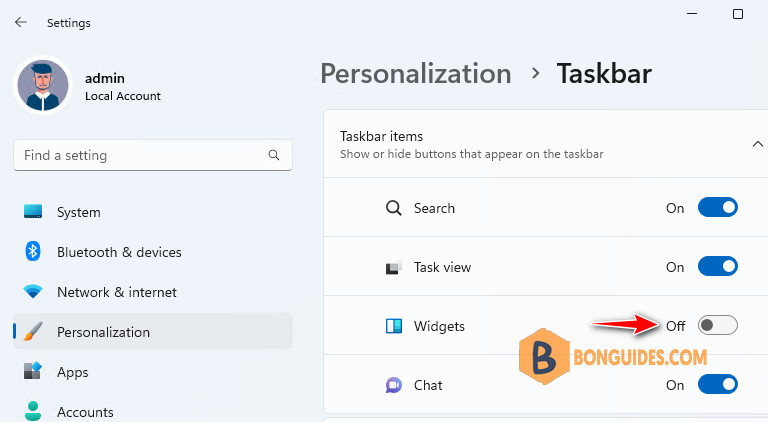Viewport: 768px width, 422px height.
Task: Collapse the Taskbar items section chevron
Action: point(757,144)
